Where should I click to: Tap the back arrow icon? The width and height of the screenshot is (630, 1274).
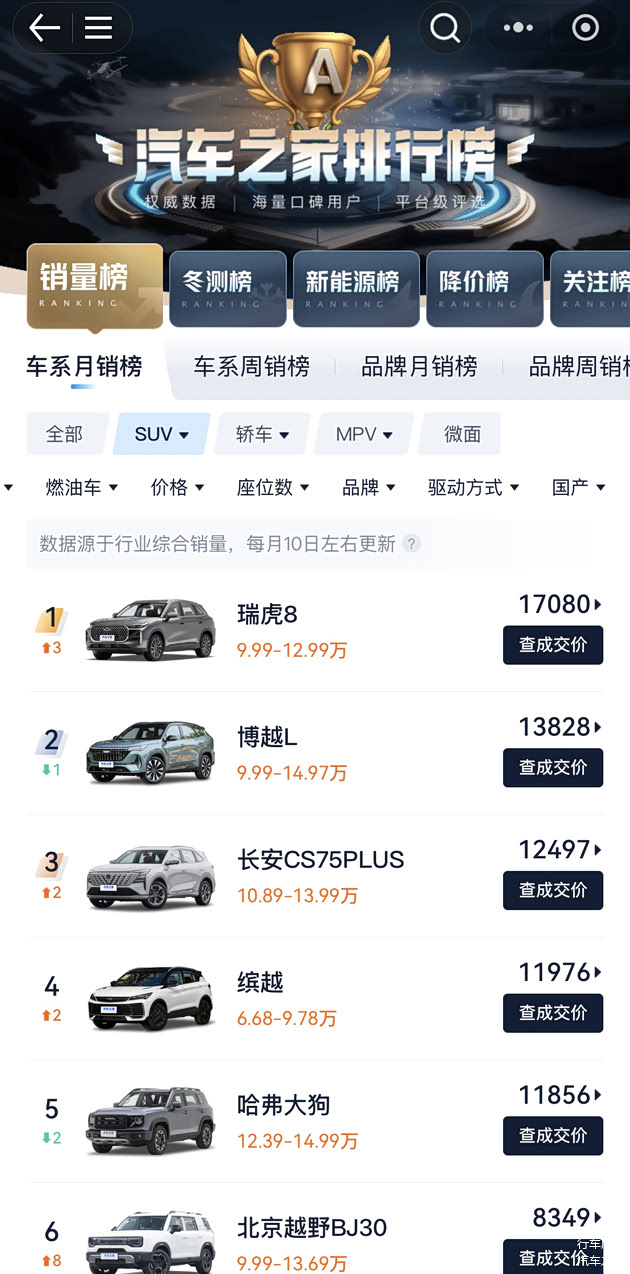(x=44, y=28)
